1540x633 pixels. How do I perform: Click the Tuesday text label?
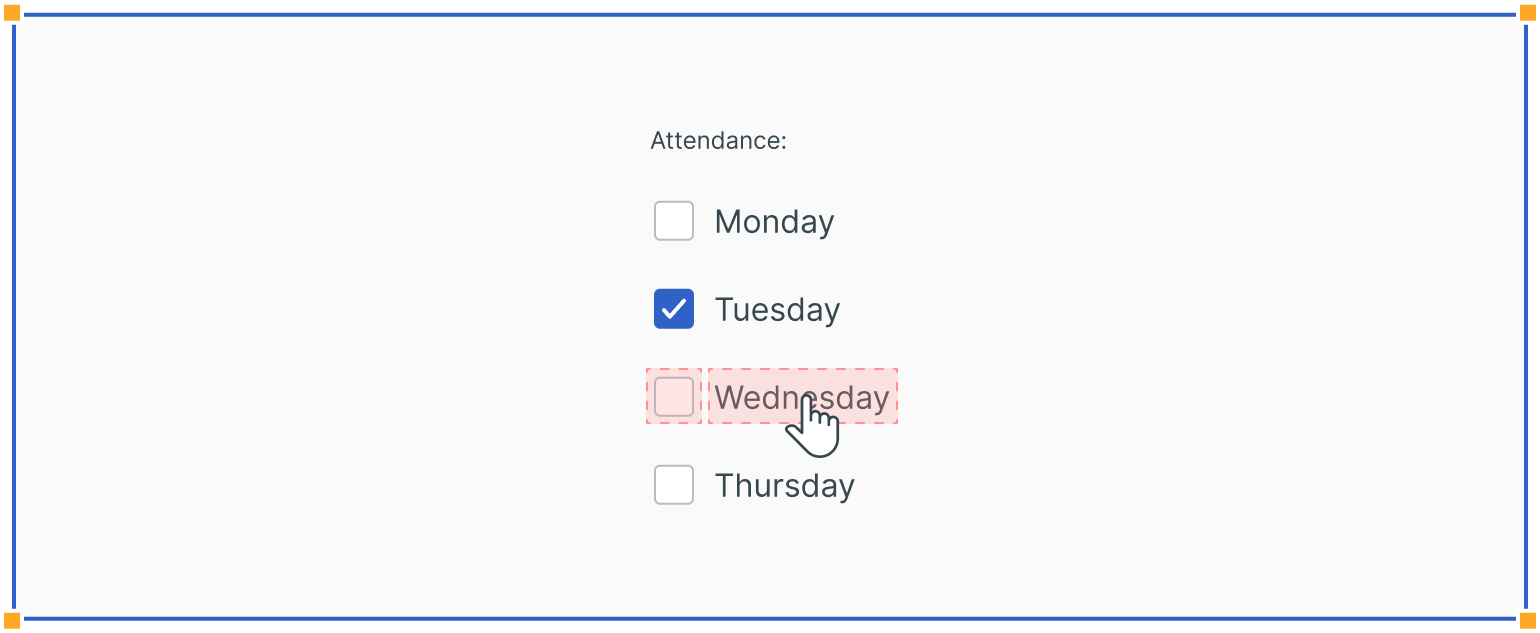777,310
